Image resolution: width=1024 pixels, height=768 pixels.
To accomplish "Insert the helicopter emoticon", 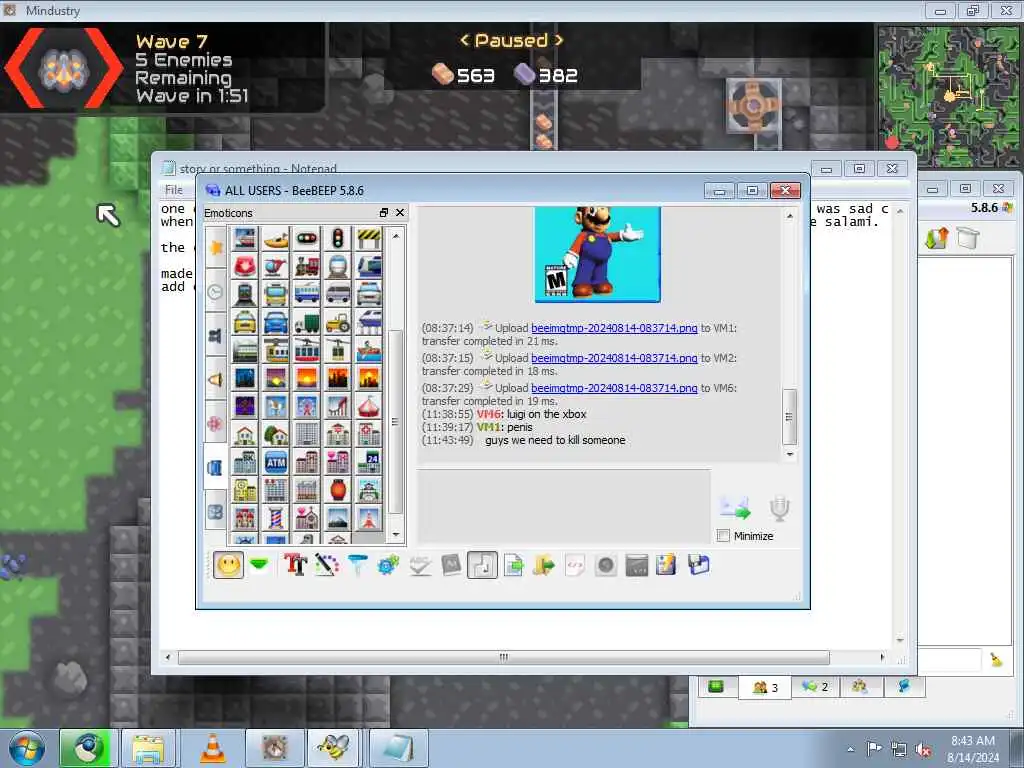I will 276,266.
